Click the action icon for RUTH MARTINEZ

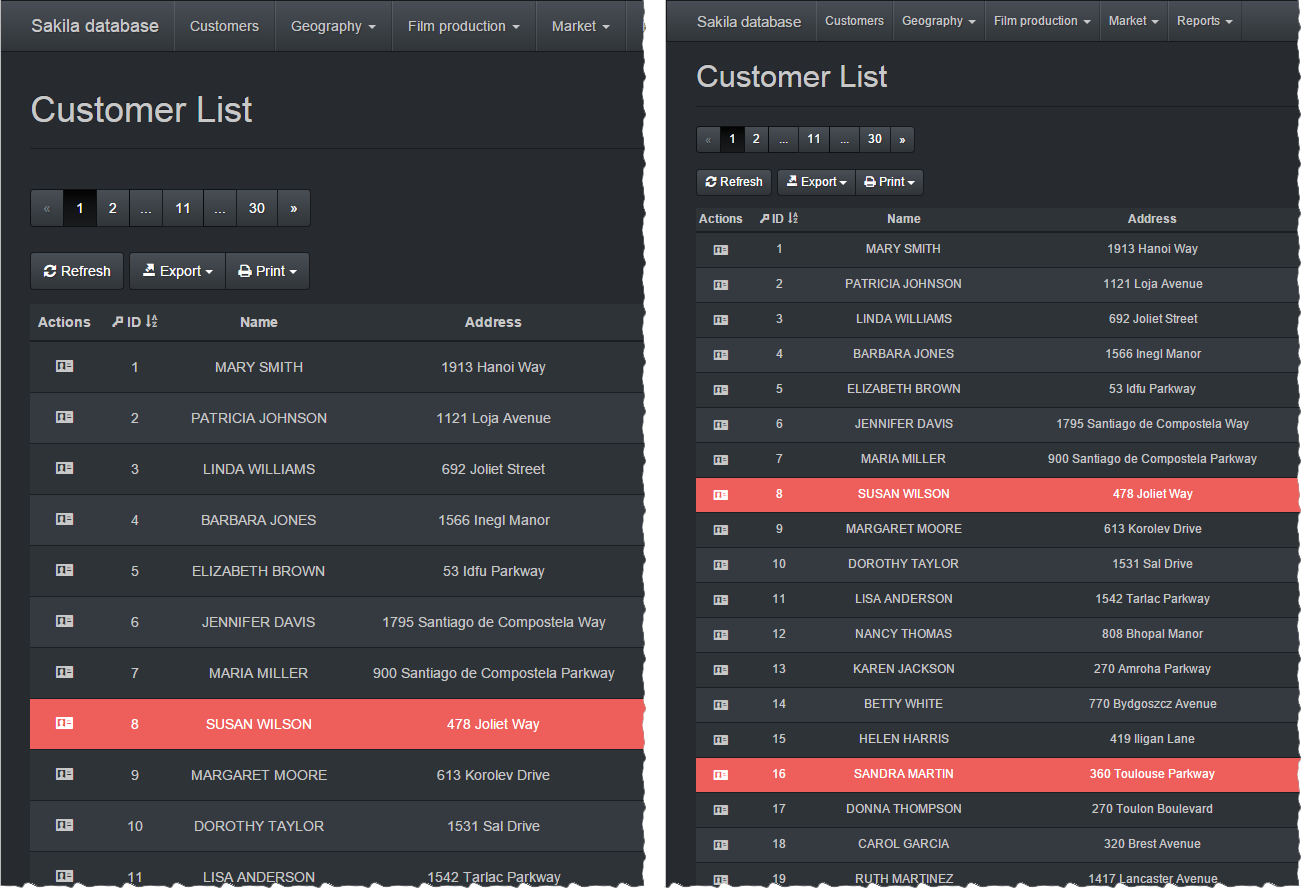point(721,879)
